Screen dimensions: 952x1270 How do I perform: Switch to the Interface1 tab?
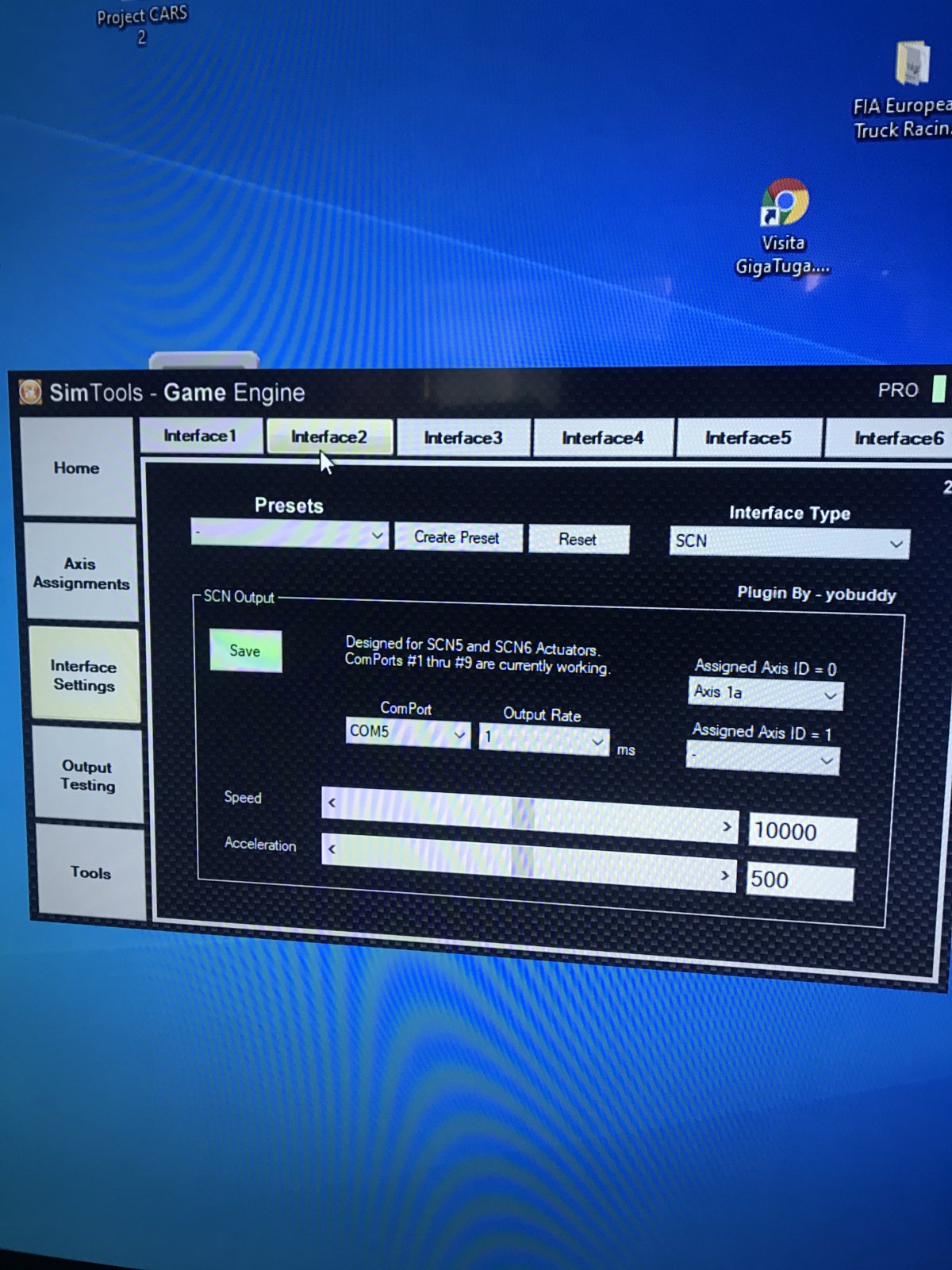pos(201,436)
